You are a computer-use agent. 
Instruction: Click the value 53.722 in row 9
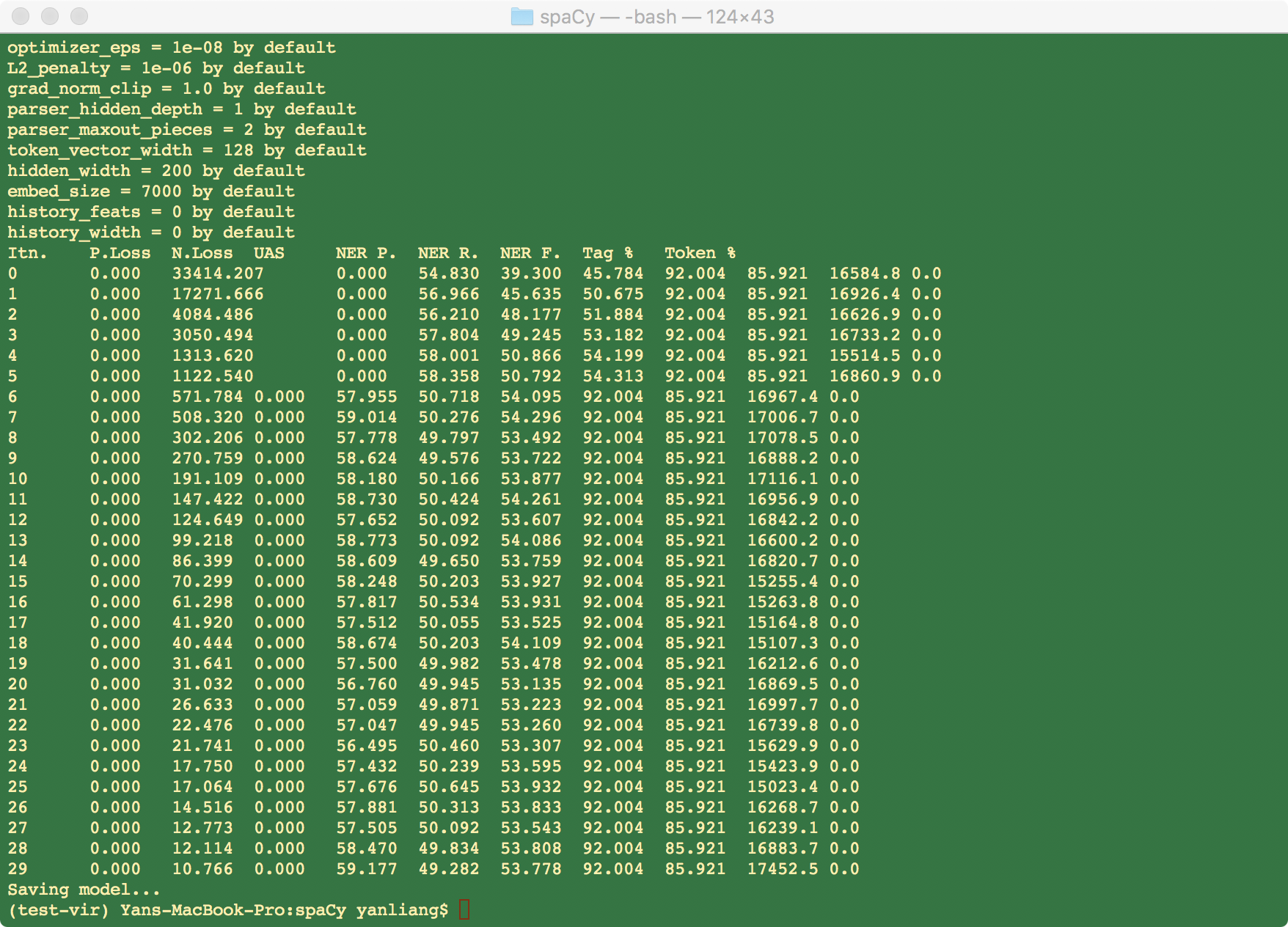tap(531, 458)
